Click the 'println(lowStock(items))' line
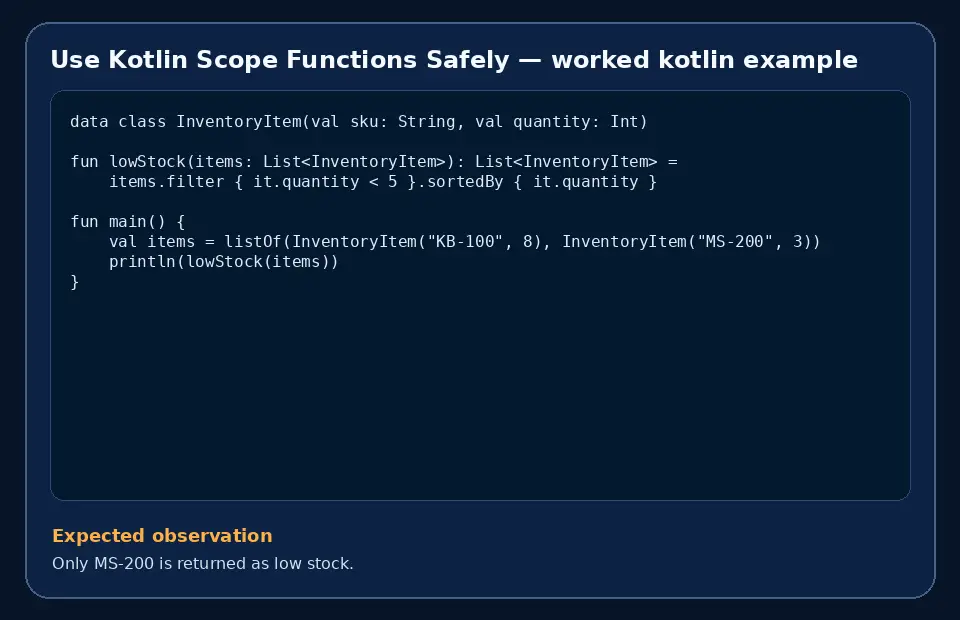The image size is (960, 620). coord(223,262)
